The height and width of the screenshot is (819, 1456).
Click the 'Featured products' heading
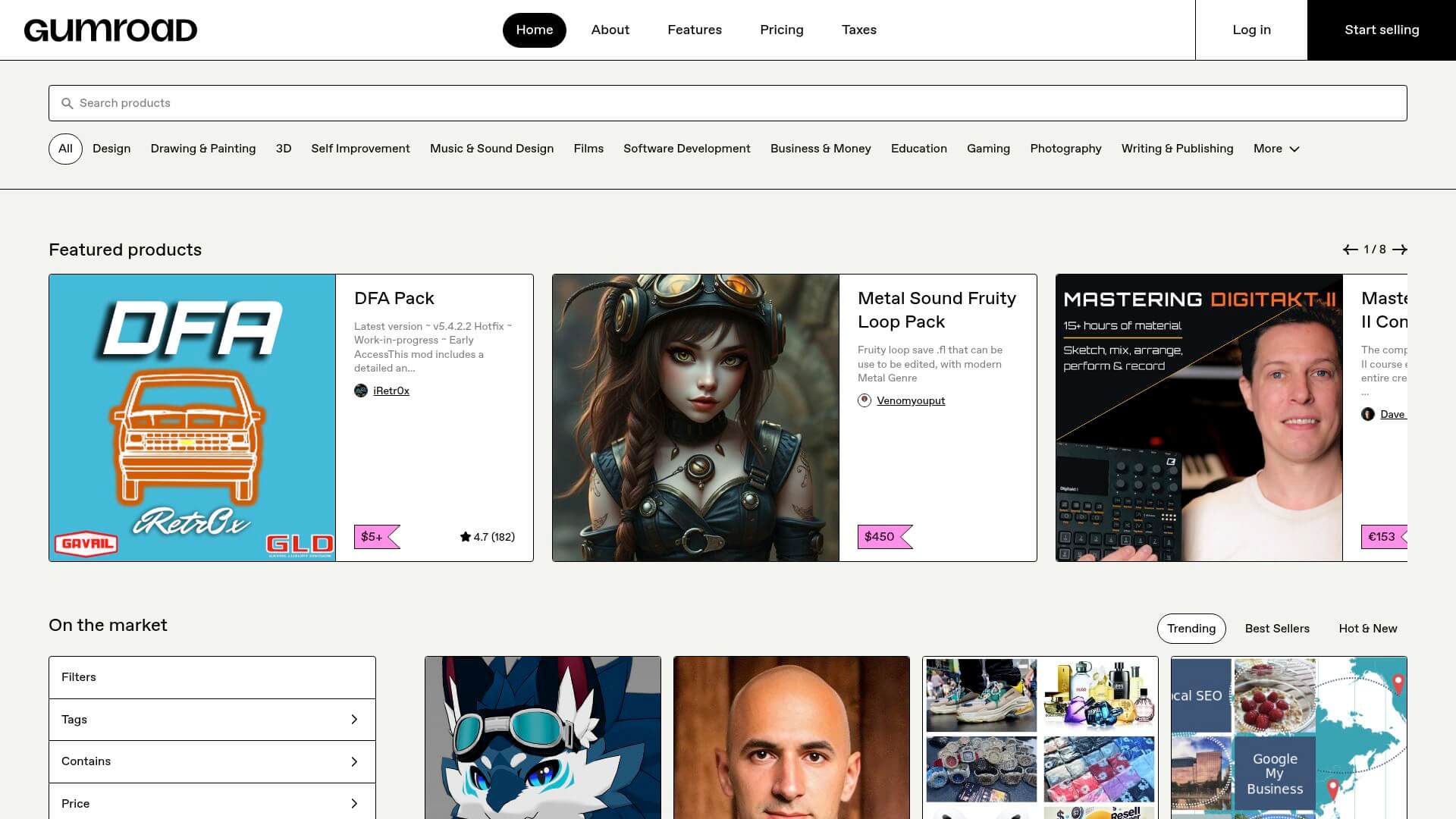[x=125, y=249]
